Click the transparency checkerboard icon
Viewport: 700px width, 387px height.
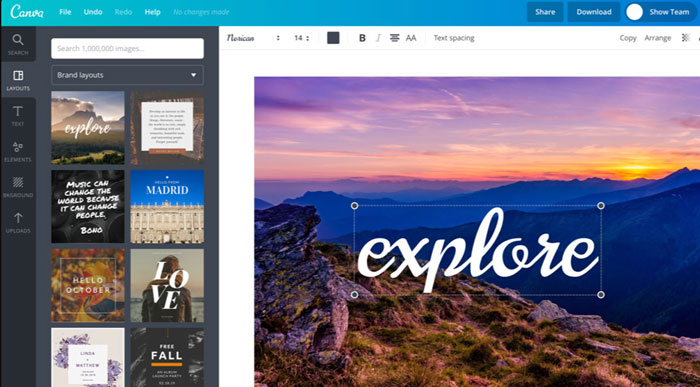pyautogui.click(x=686, y=38)
